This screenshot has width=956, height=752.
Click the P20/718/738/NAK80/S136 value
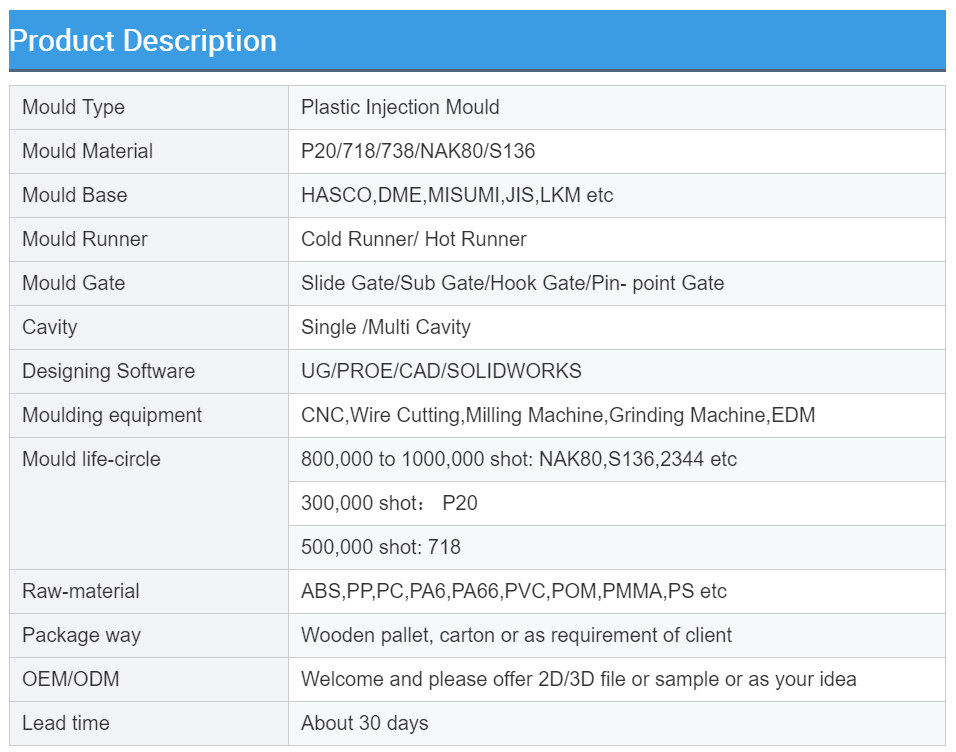pyautogui.click(x=418, y=151)
